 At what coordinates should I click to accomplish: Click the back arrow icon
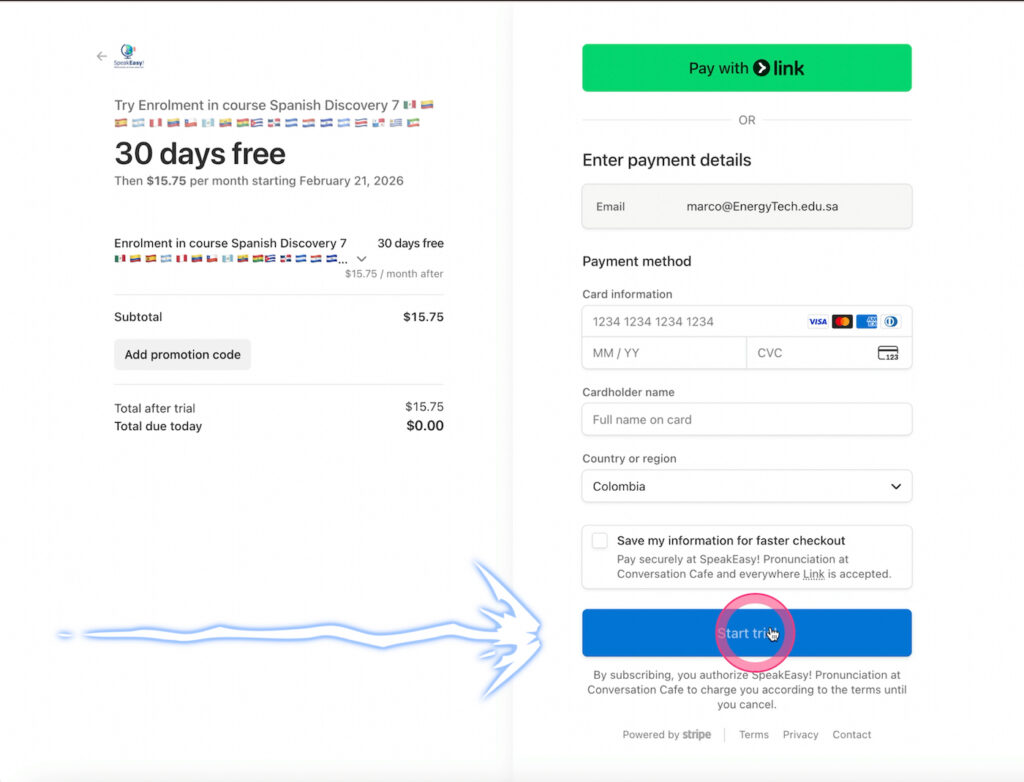point(101,56)
